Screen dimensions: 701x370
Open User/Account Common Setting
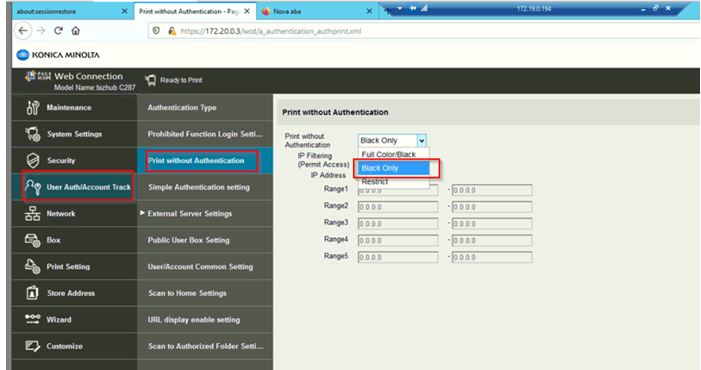(x=205, y=266)
